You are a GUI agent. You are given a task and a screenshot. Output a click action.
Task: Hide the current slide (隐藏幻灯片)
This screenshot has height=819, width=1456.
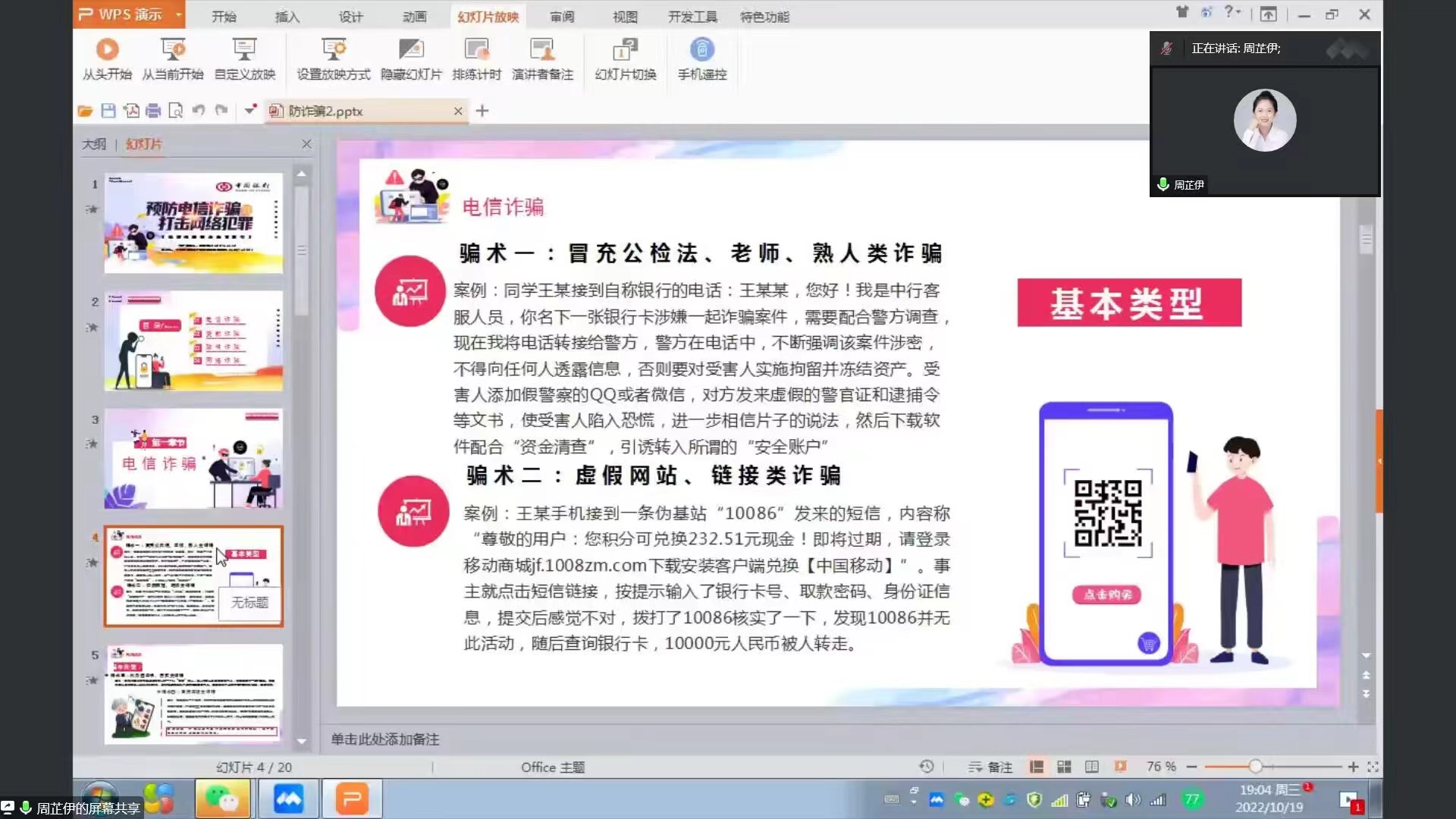[x=411, y=59]
